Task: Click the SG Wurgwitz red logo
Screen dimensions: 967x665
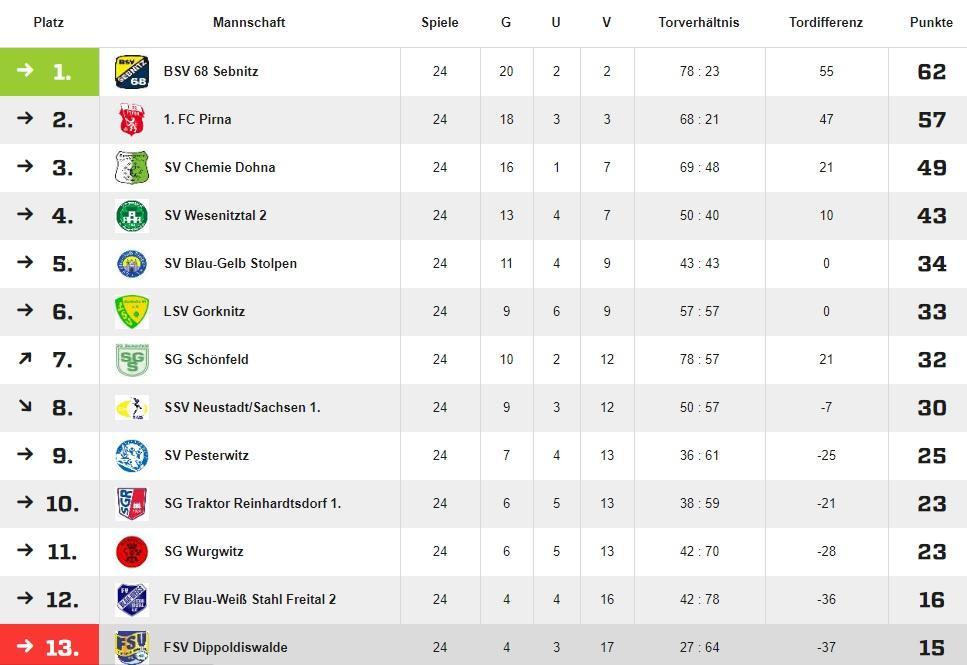Action: click(x=131, y=552)
